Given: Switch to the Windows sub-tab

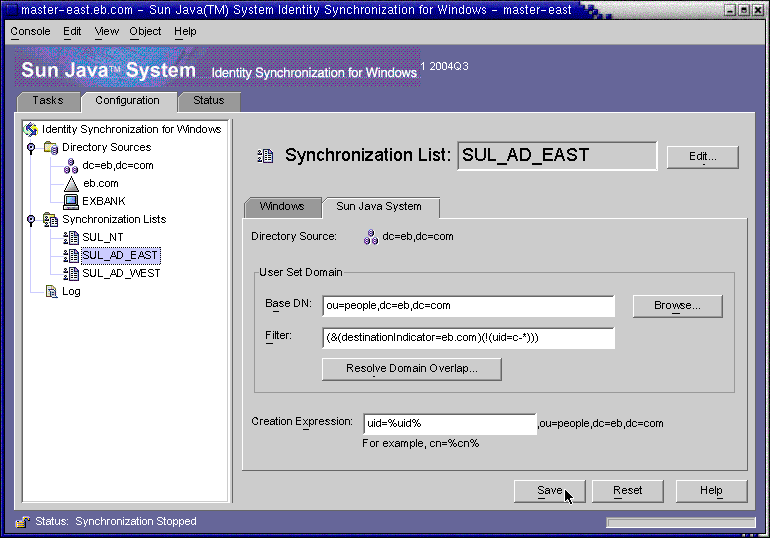Looking at the screenshot, I should [x=282, y=207].
